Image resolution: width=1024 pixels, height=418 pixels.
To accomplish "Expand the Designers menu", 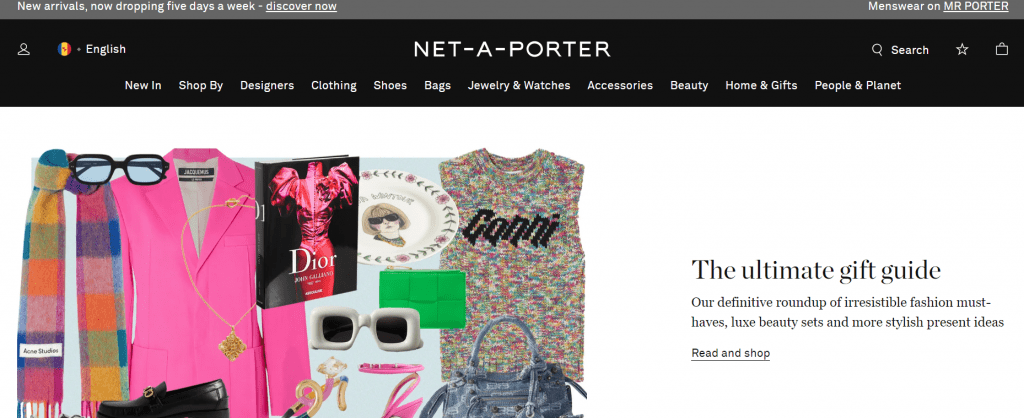I will point(267,86).
